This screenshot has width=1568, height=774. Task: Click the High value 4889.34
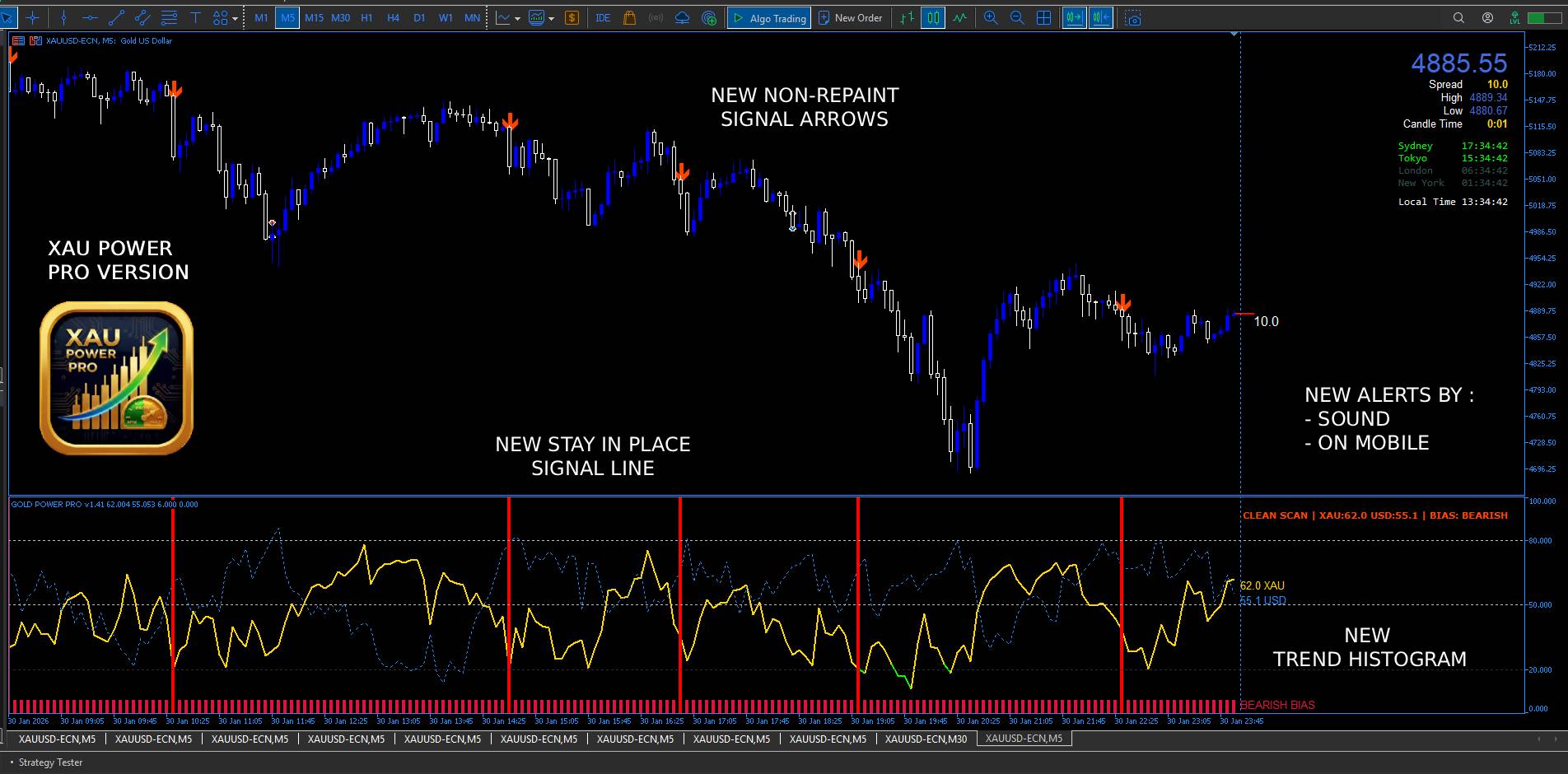point(1488,97)
